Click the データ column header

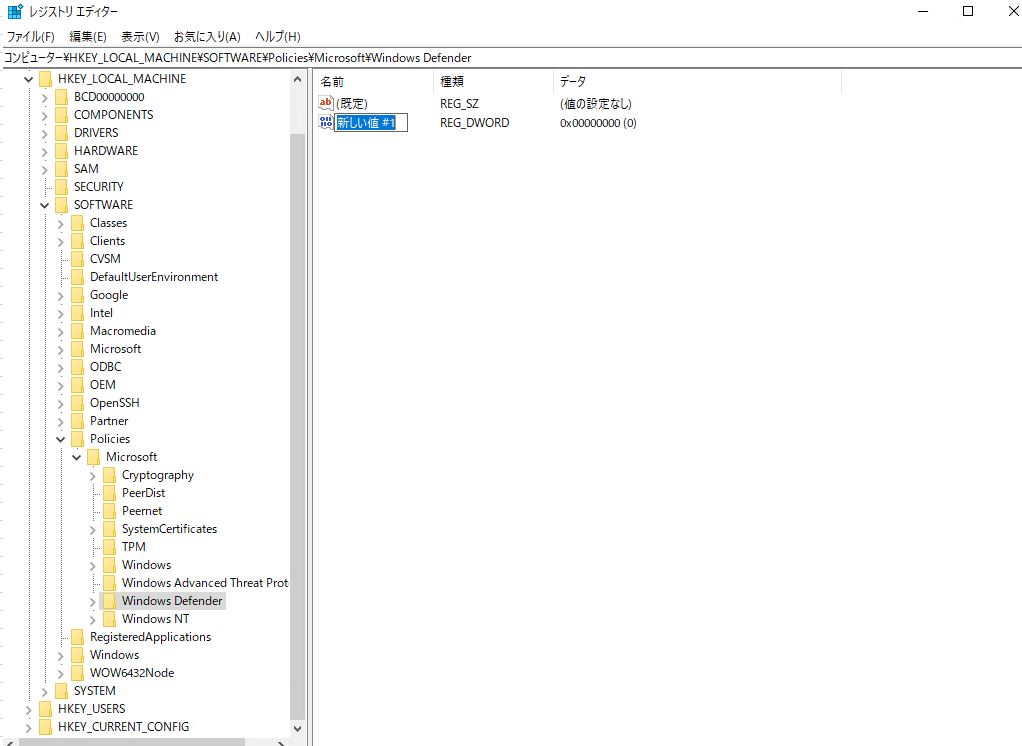tap(697, 81)
